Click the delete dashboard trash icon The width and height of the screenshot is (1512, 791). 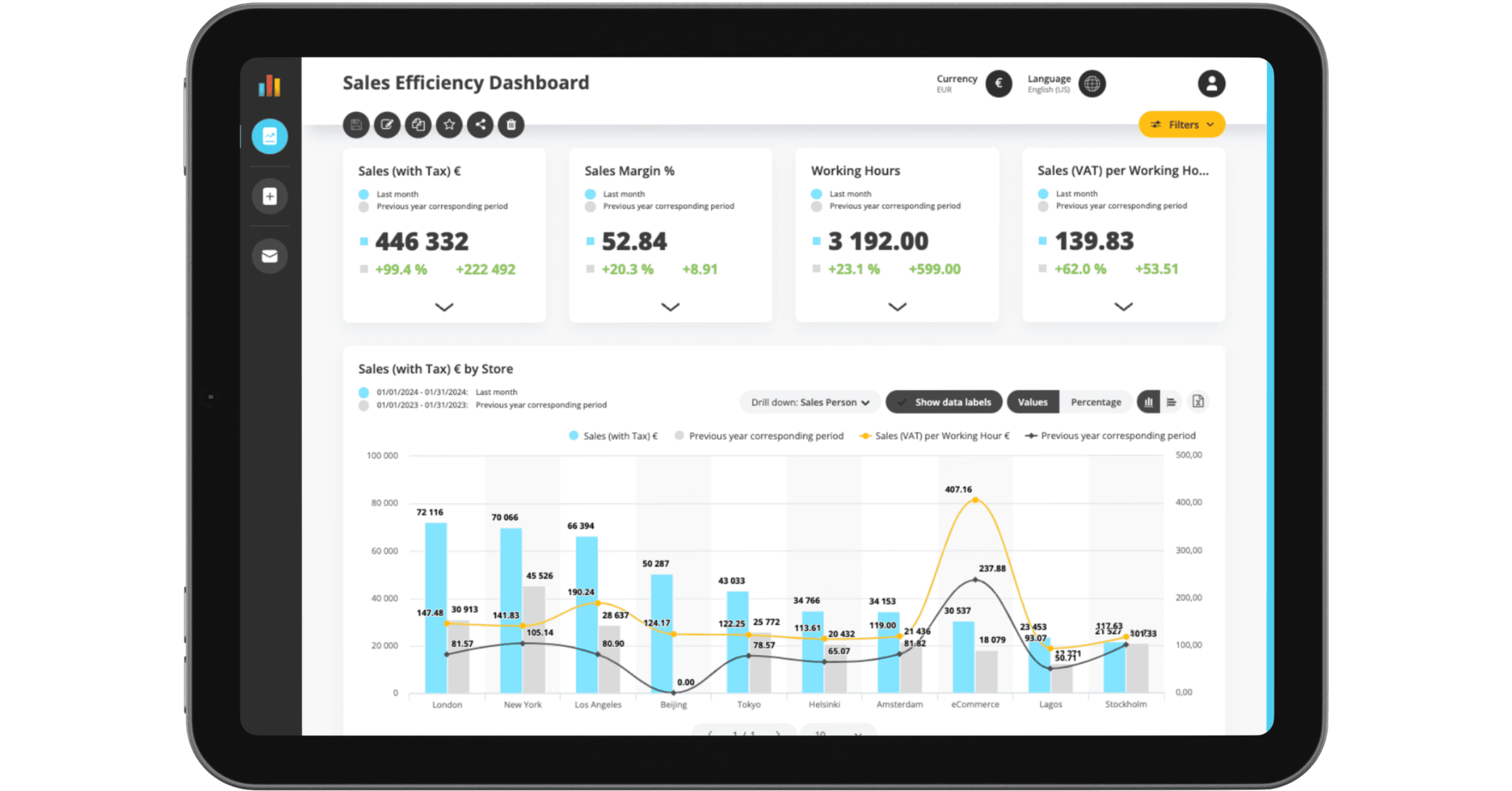pos(511,124)
